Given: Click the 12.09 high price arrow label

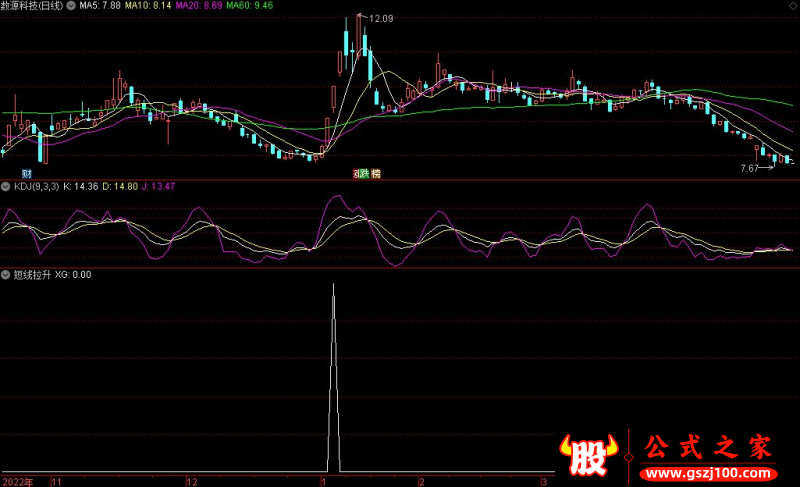Looking at the screenshot, I should (380, 19).
